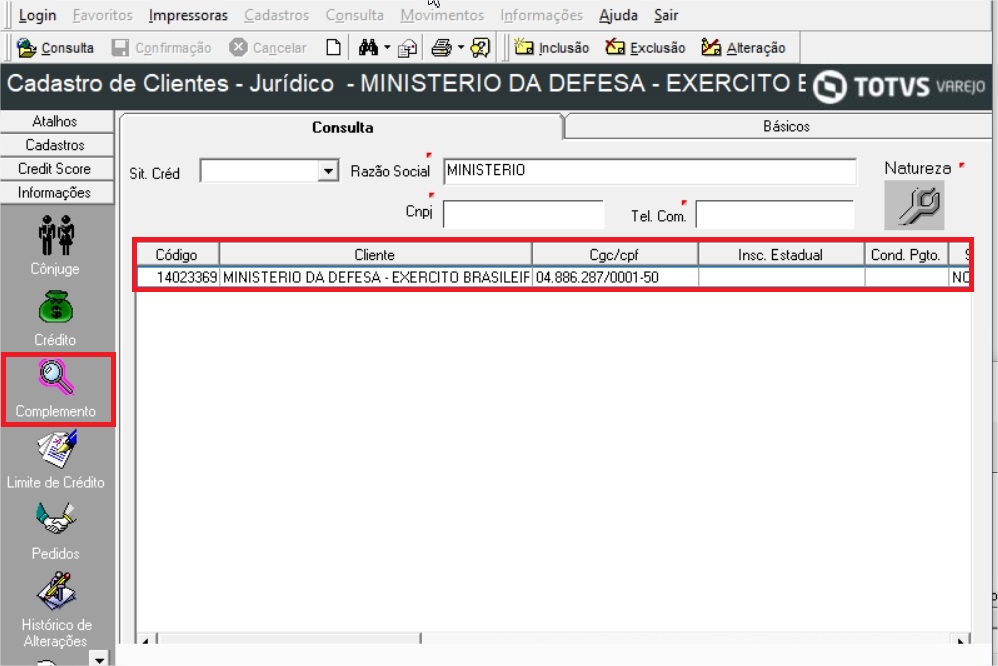The height and width of the screenshot is (666, 998).
Task: Click the Alteração toolbar button
Action: click(743, 48)
